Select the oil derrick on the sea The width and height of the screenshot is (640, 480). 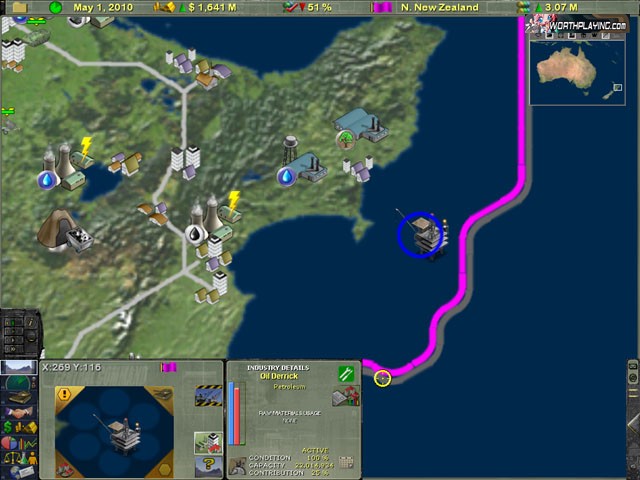click(422, 236)
